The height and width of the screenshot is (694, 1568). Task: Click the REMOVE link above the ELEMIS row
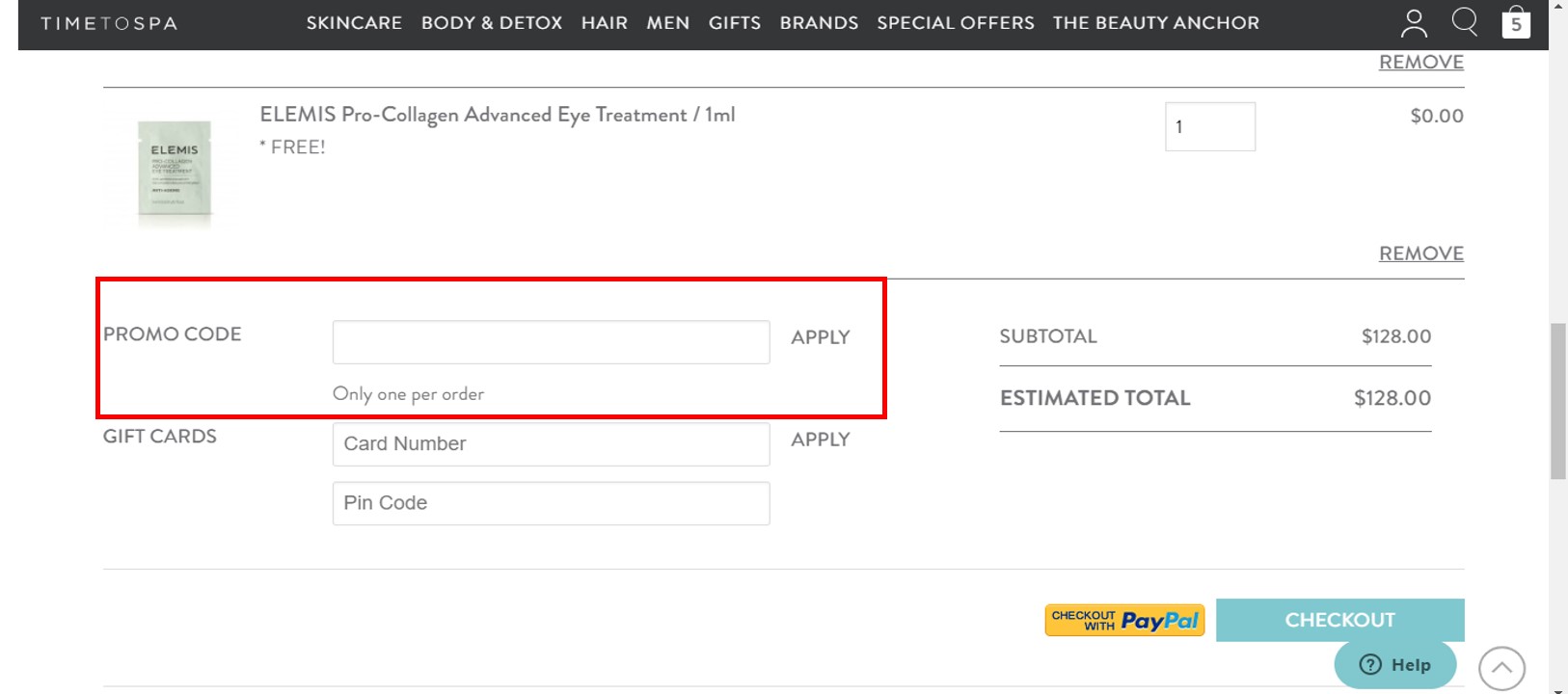1421,63
